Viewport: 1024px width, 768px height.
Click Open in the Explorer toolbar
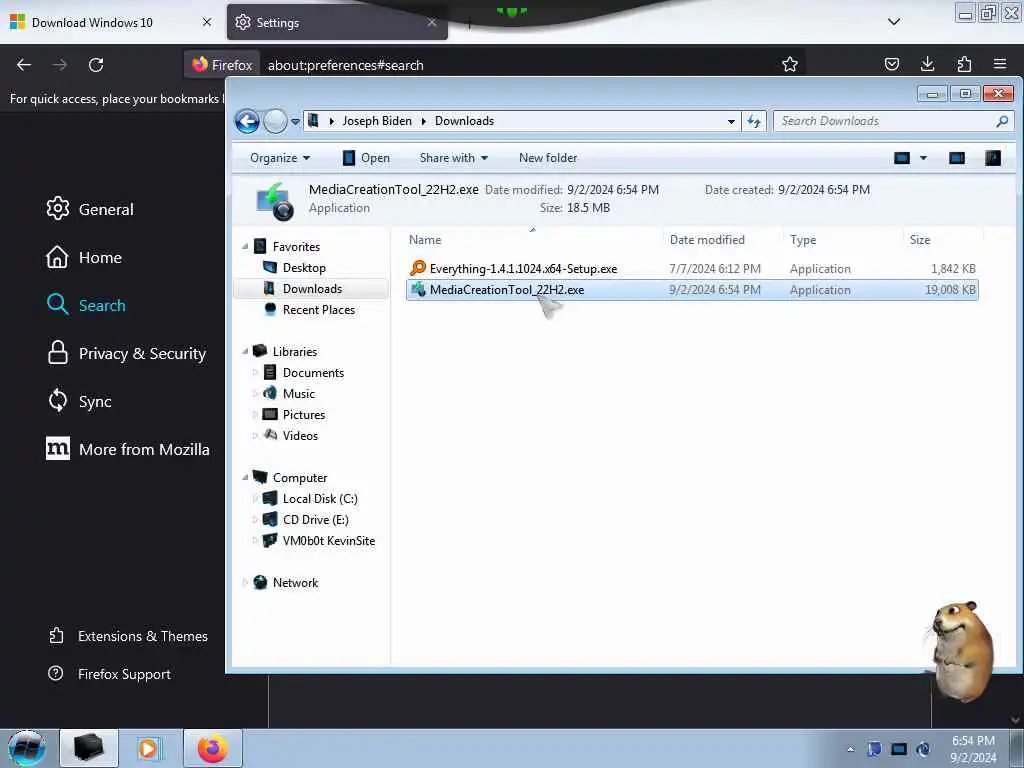point(366,158)
